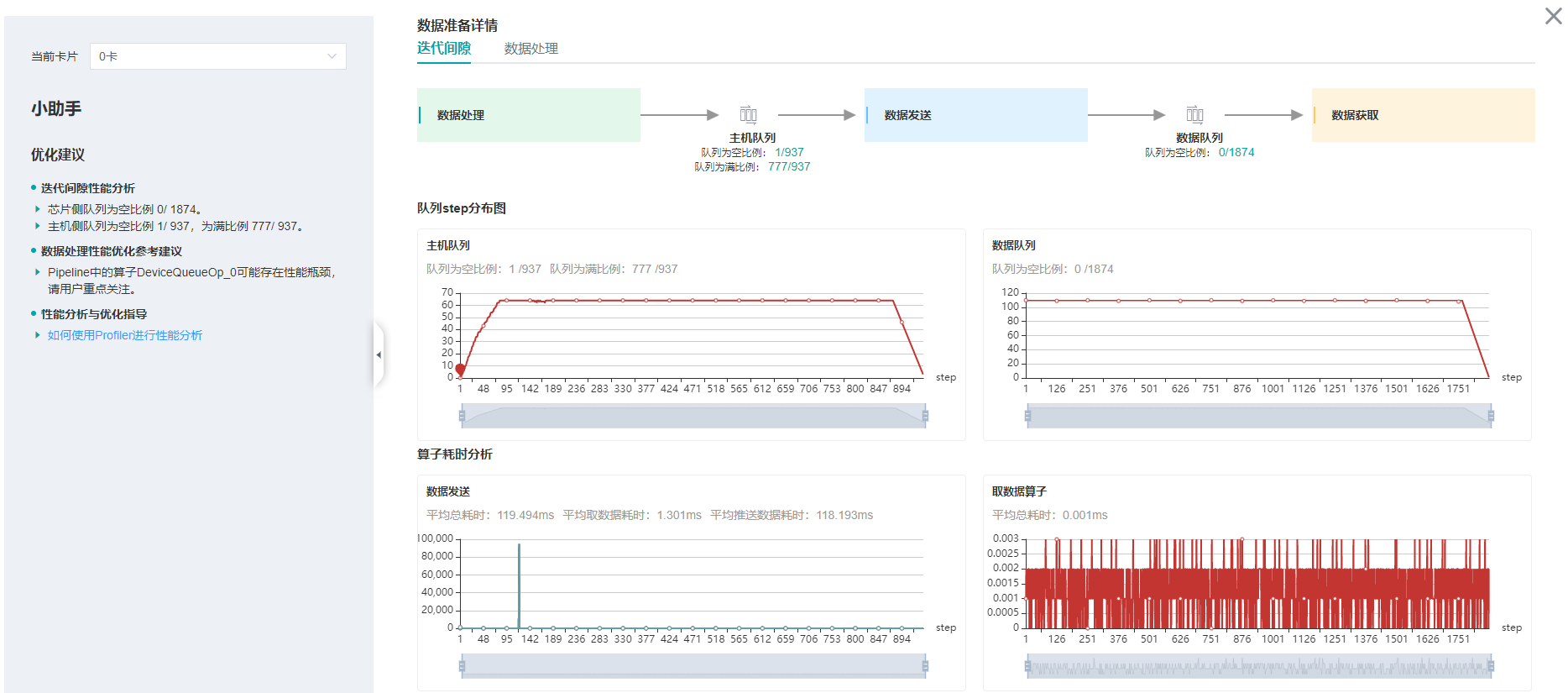Image resolution: width=1568 pixels, height=693 pixels.
Task: Click left zoom handle of 数据发送 chart
Action: coord(462,667)
